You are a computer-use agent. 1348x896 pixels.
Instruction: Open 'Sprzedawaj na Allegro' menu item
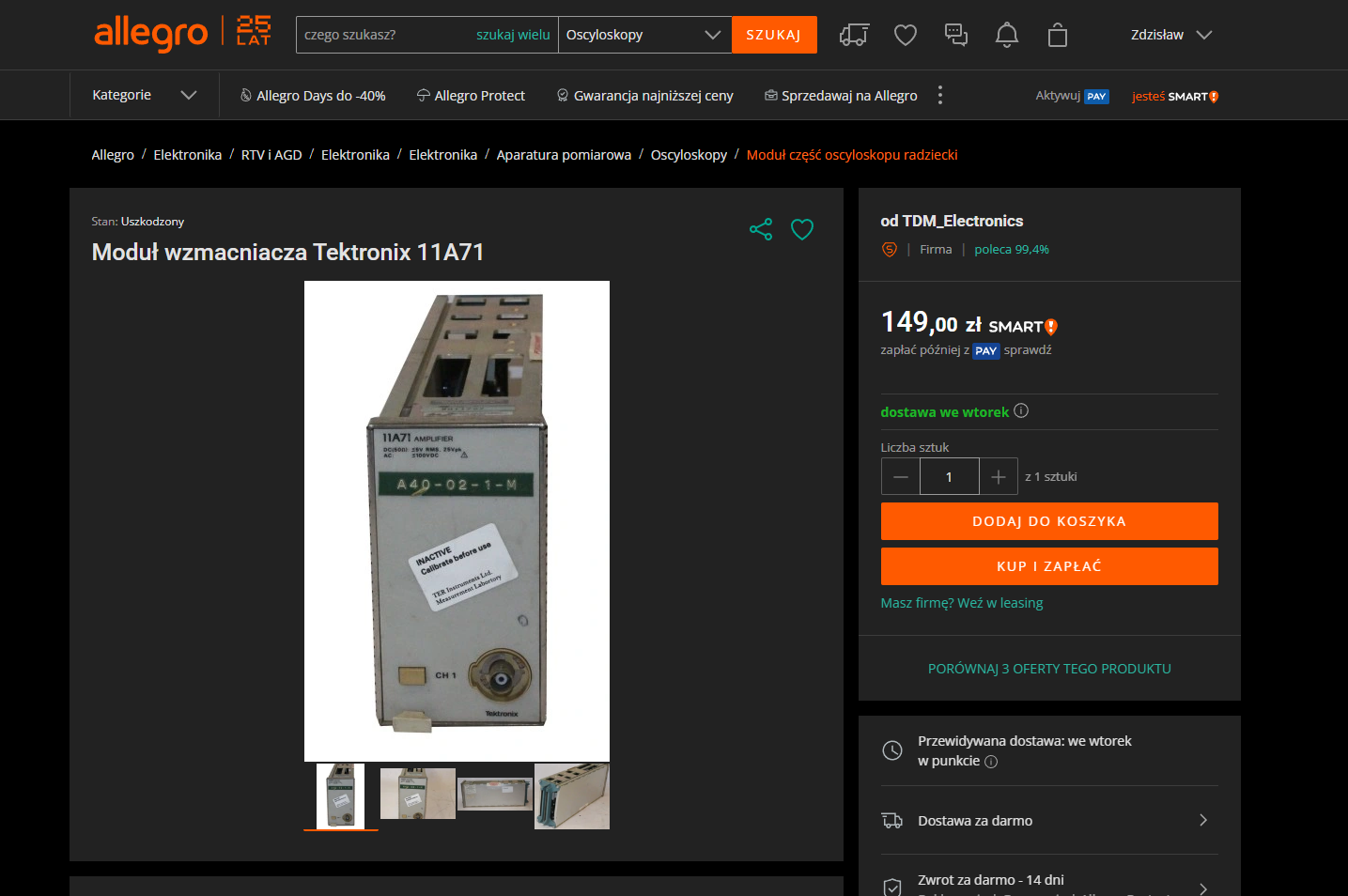click(x=841, y=95)
